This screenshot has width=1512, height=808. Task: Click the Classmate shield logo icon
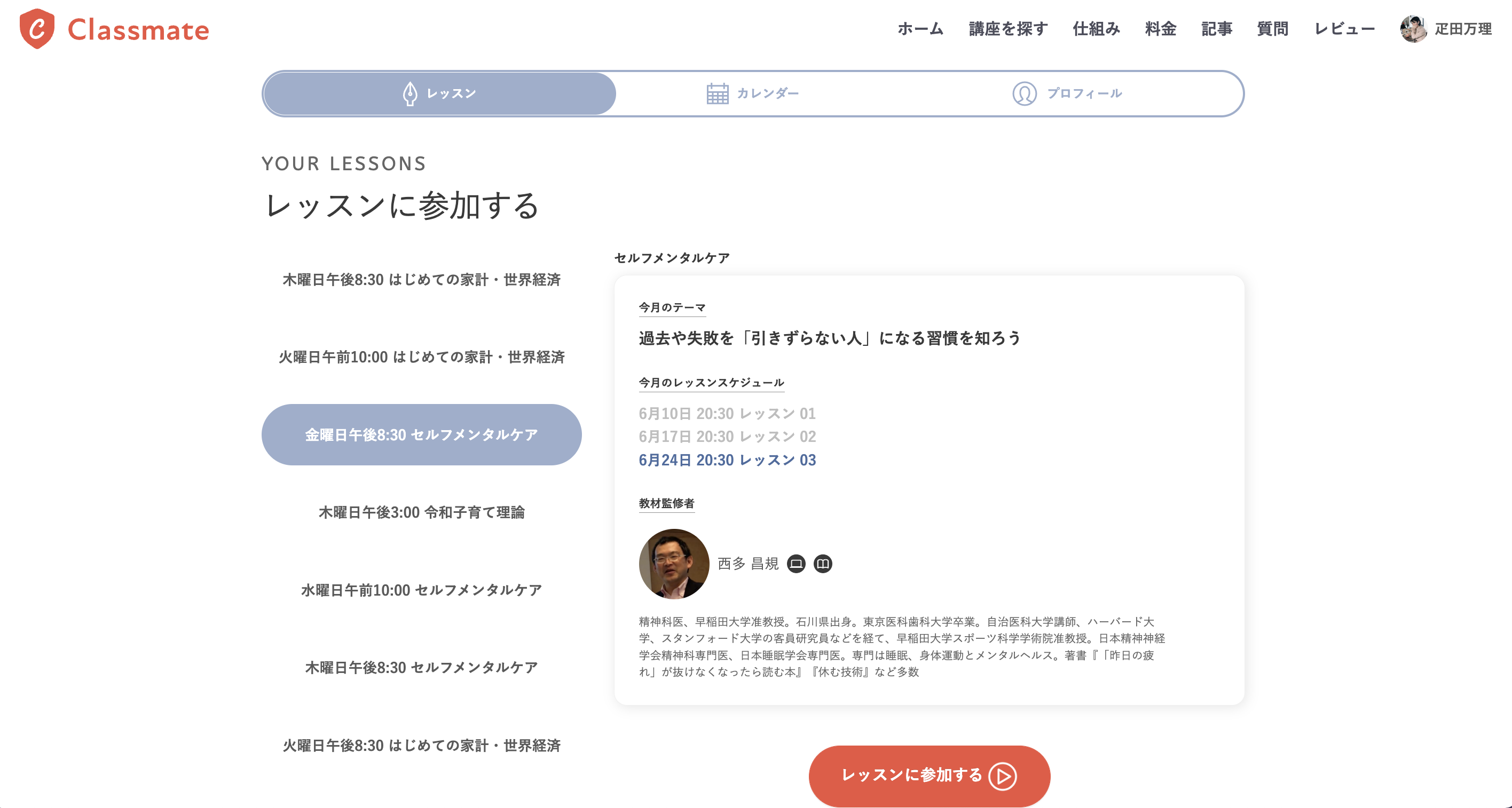click(x=37, y=29)
